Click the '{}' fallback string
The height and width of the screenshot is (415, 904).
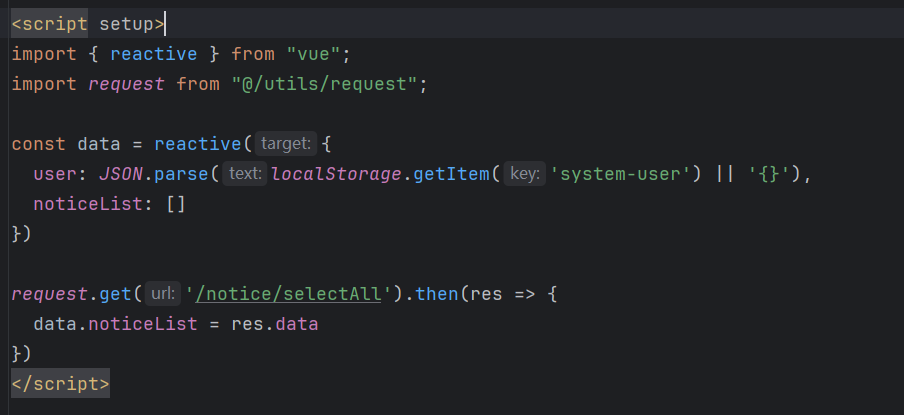tap(769, 174)
